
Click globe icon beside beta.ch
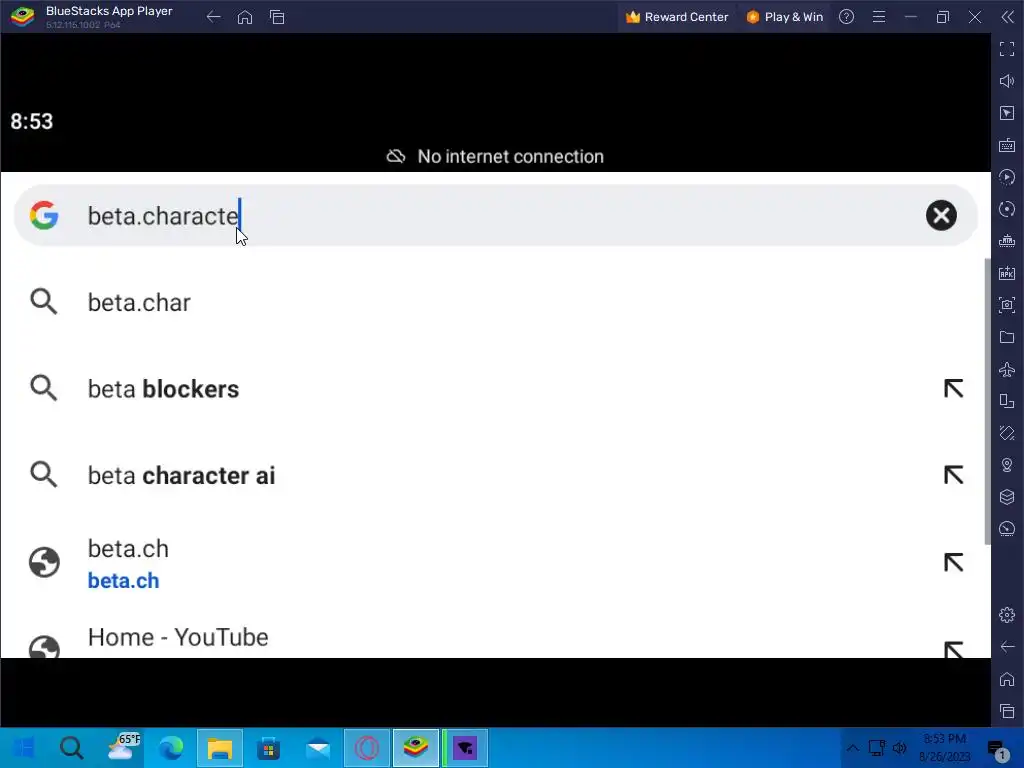coord(44,562)
